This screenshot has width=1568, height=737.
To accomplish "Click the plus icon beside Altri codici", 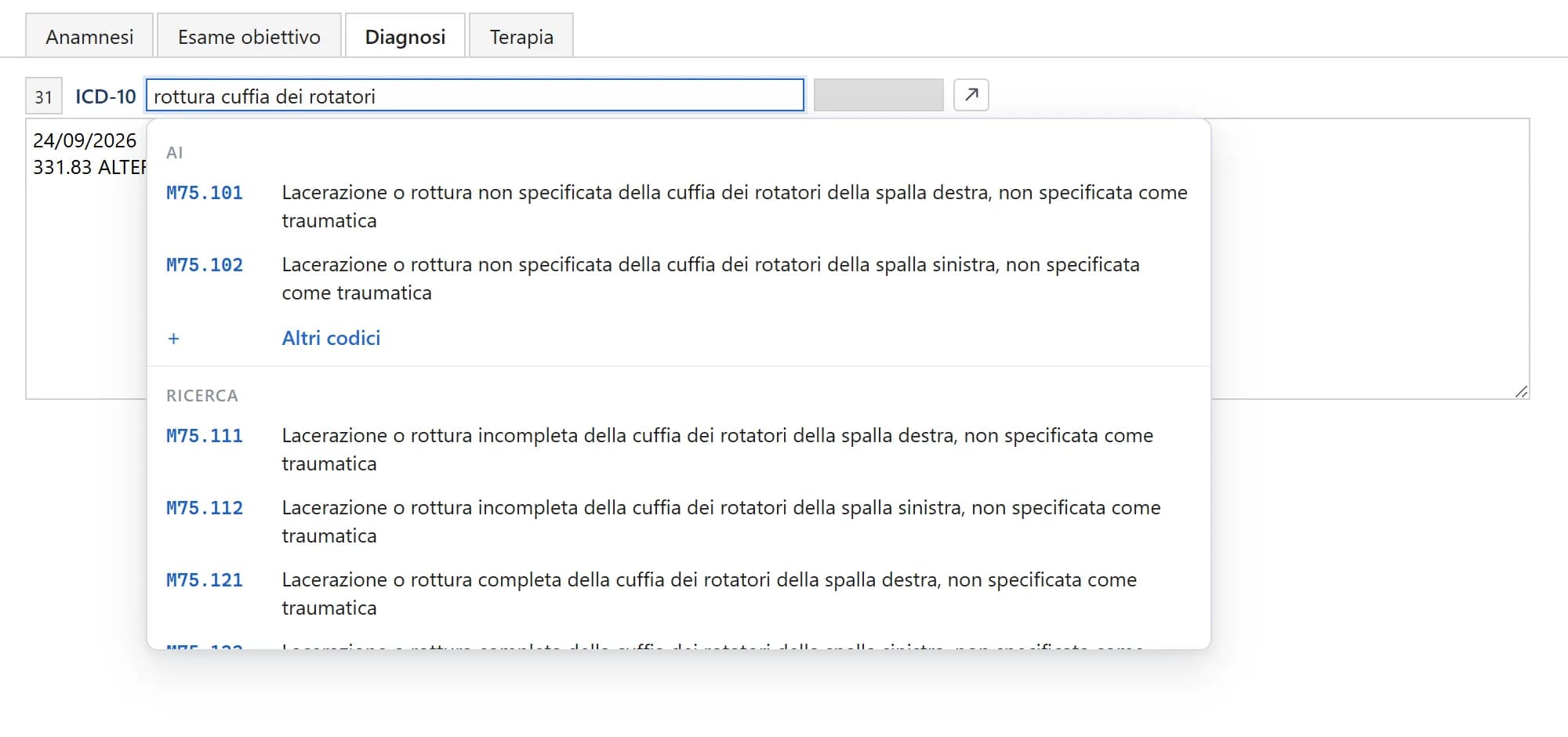I will (173, 339).
